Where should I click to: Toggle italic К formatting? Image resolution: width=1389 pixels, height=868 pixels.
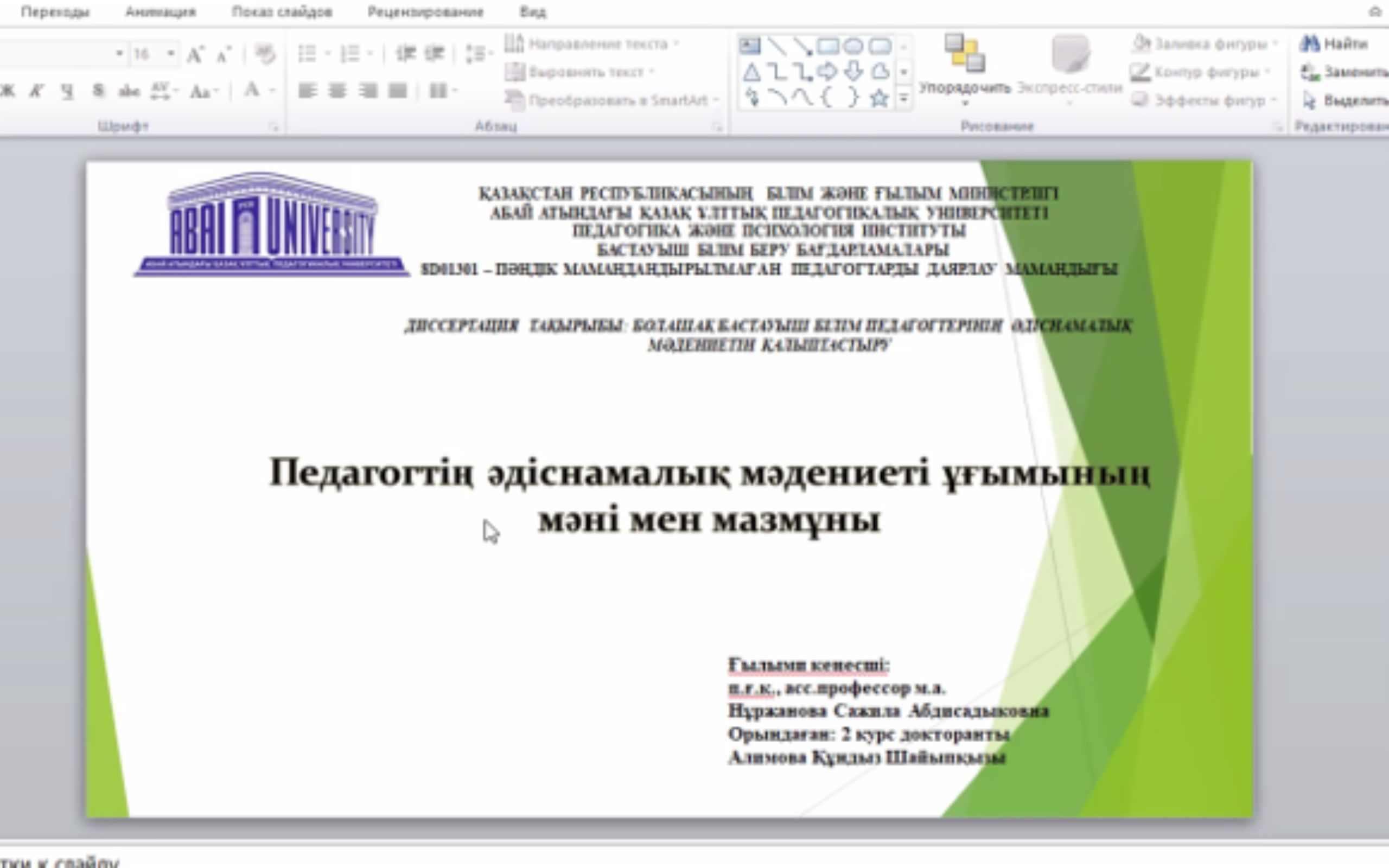(37, 91)
